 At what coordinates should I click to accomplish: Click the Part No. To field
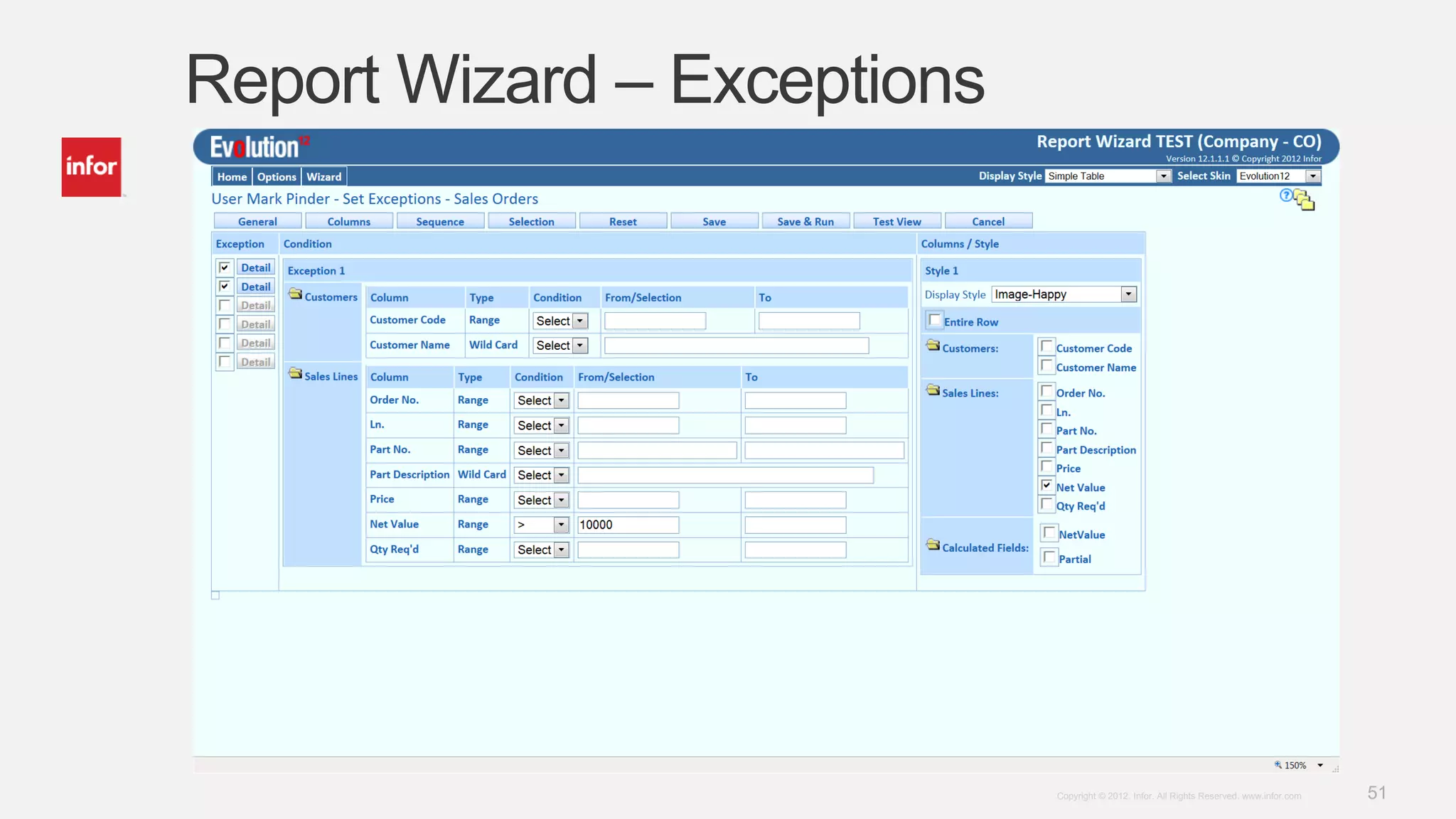(825, 450)
